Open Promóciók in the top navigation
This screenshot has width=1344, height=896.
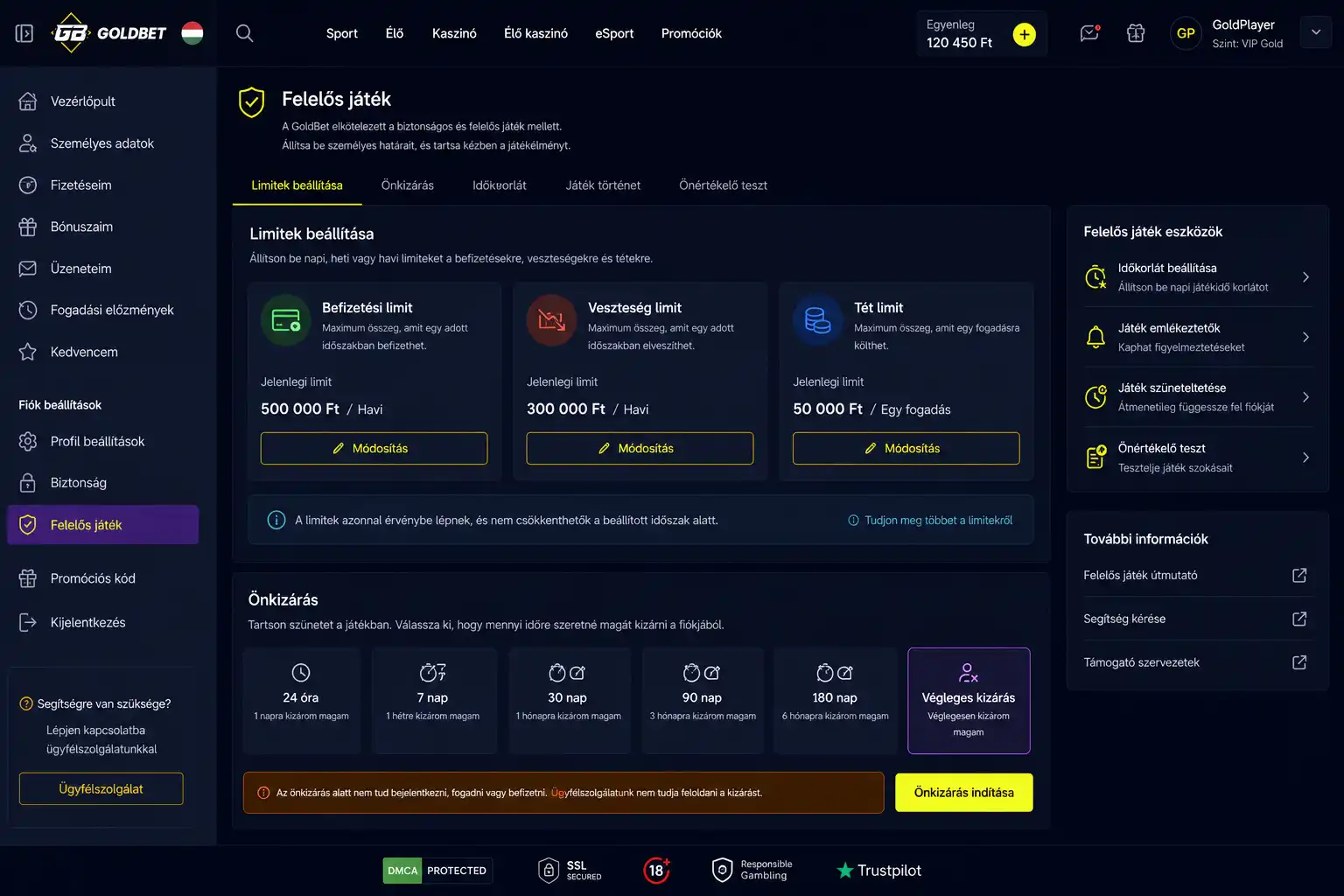pos(691,33)
